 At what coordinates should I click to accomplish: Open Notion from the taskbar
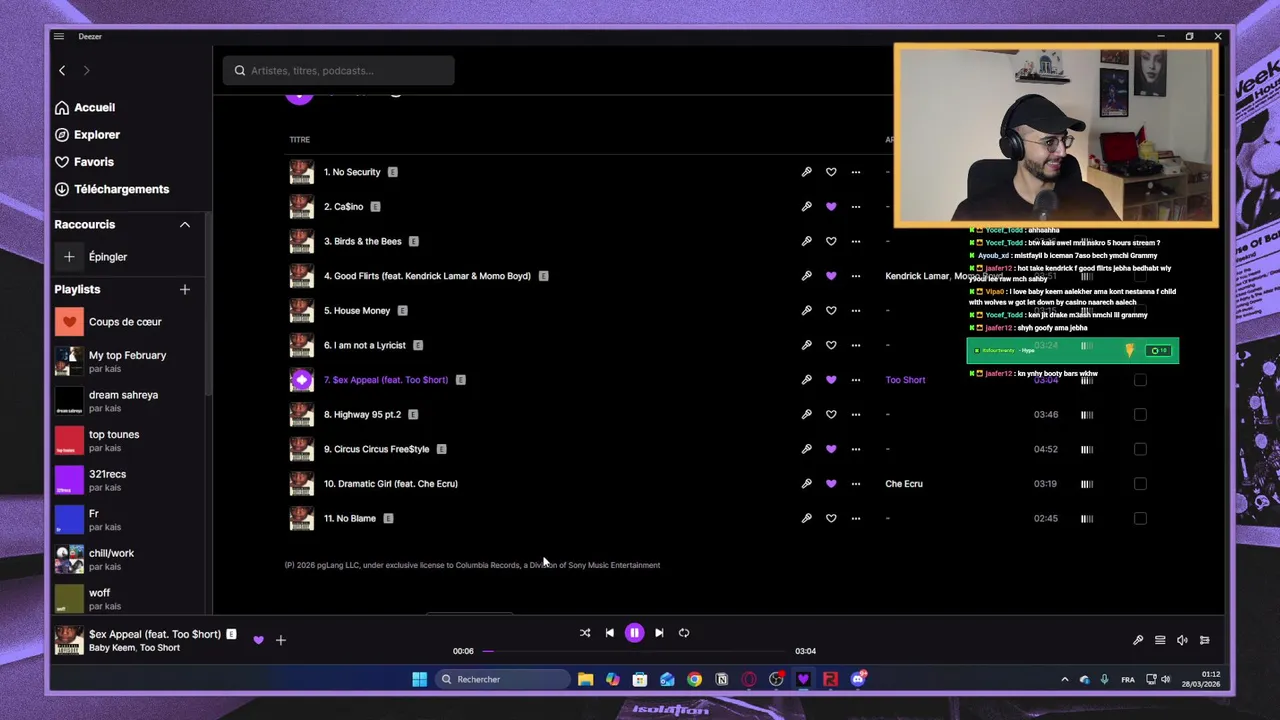point(721,679)
